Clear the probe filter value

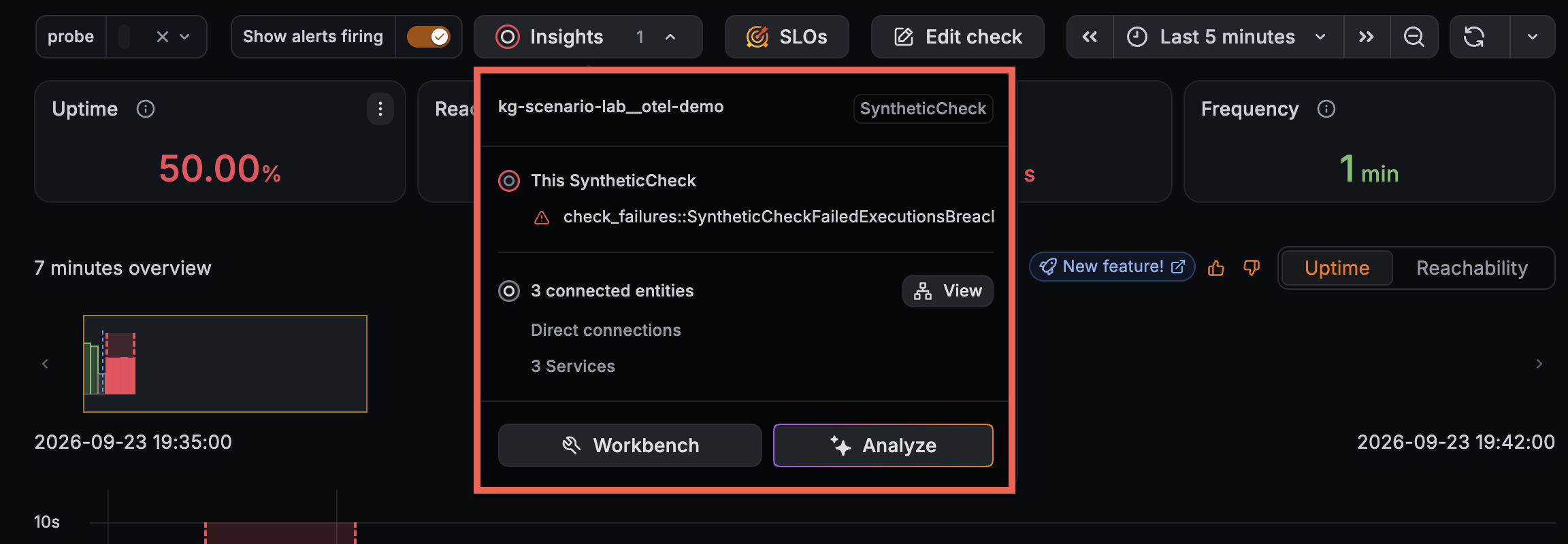[162, 37]
